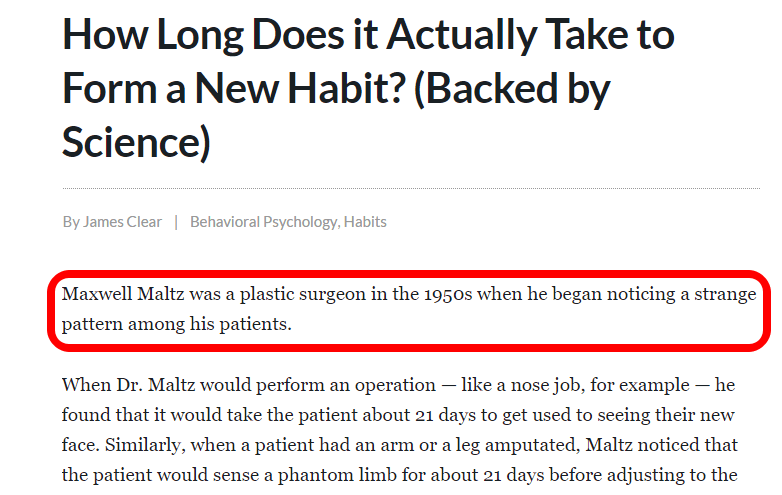Viewport: 782px width, 495px height.
Task: Click the dotted divider line under the title
Action: [x=411, y=188]
